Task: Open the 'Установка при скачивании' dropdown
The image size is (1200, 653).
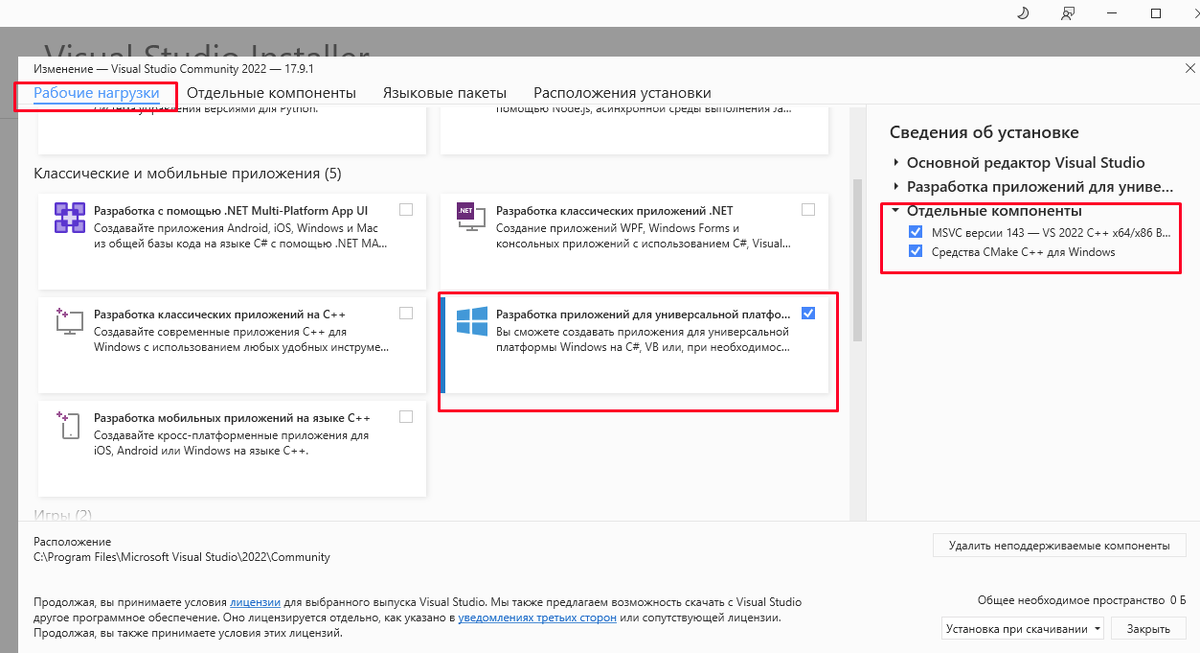Action: pos(1022,629)
